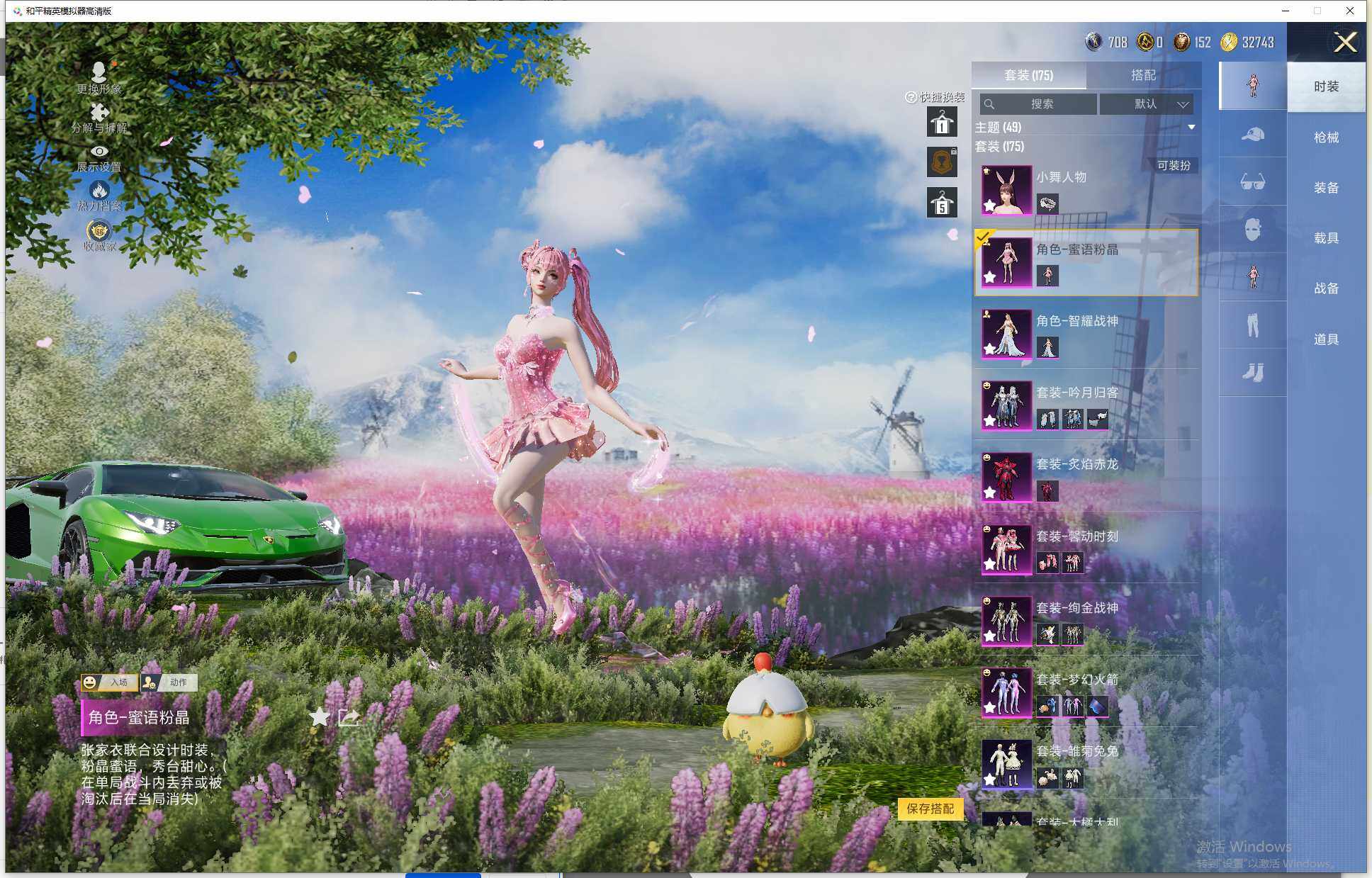
Task: Select the pants category icon
Action: pos(1252,325)
